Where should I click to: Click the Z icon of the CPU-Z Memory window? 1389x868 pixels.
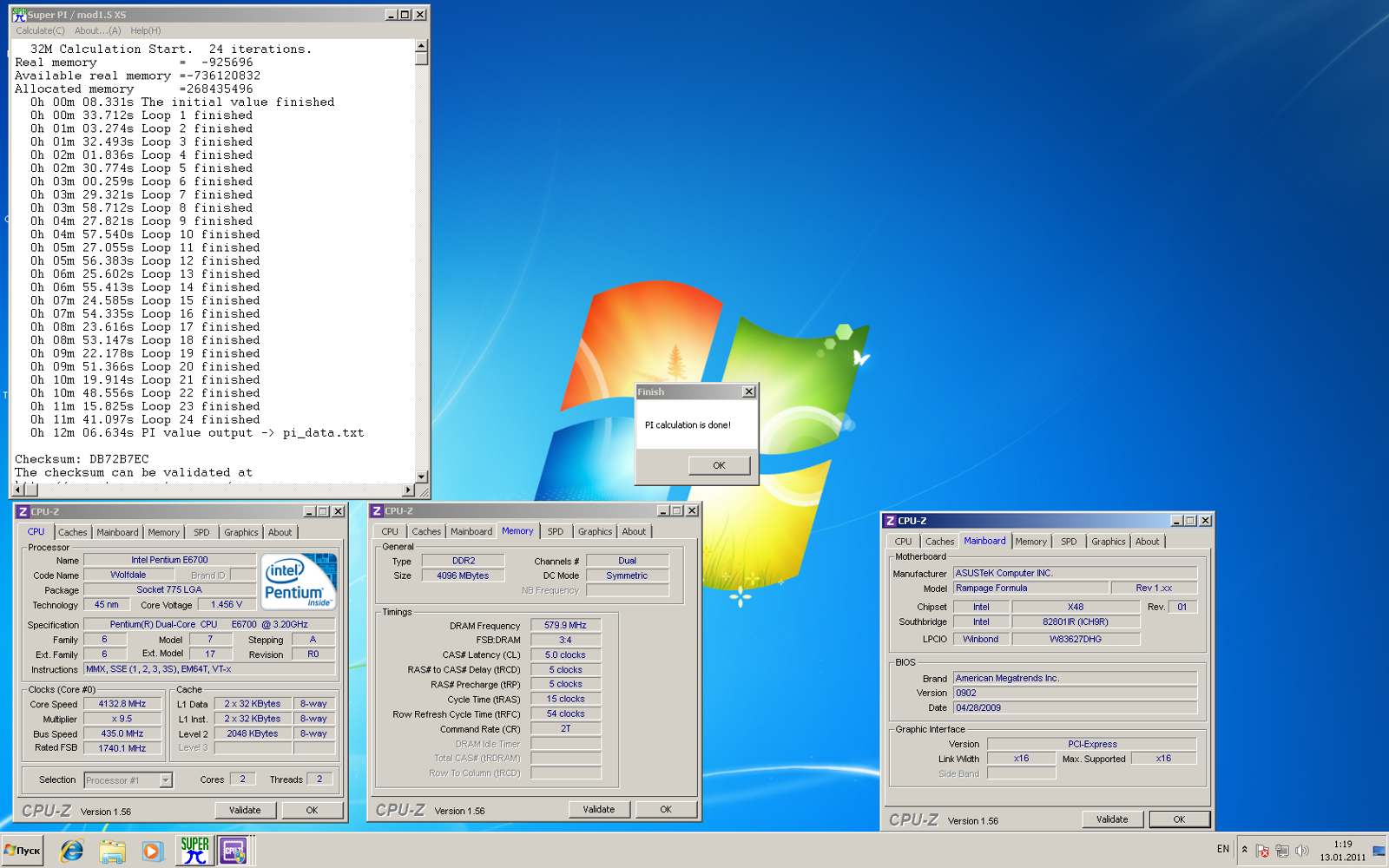coord(377,511)
